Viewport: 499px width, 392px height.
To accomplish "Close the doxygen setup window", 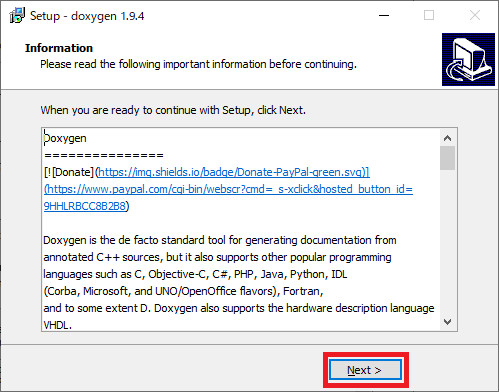I will (x=475, y=15).
